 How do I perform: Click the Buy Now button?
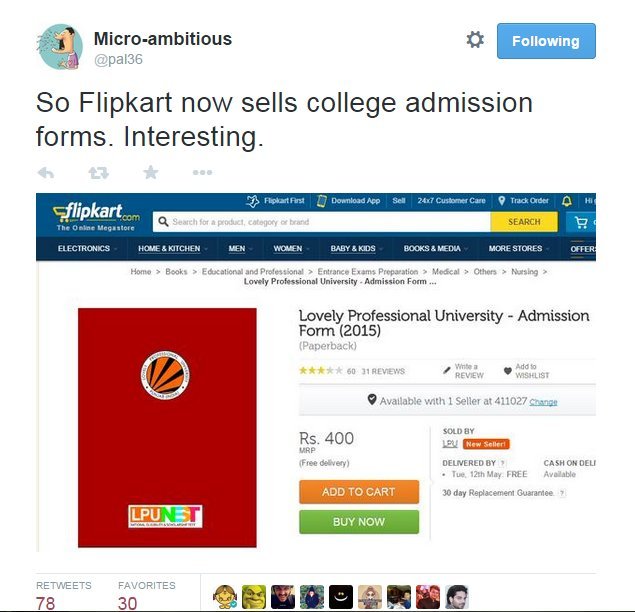[359, 522]
